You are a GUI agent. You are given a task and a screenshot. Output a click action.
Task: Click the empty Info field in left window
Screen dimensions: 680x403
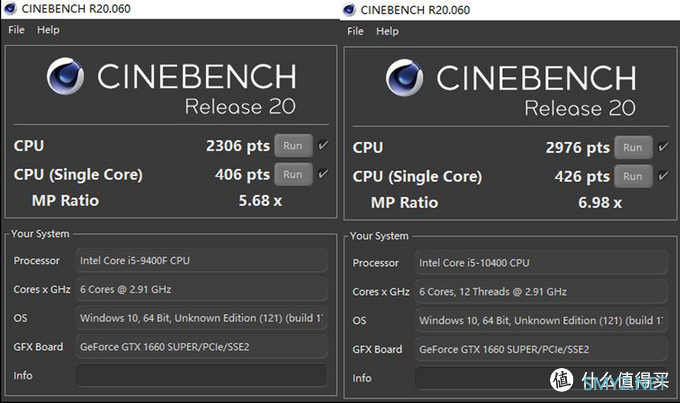[202, 375]
